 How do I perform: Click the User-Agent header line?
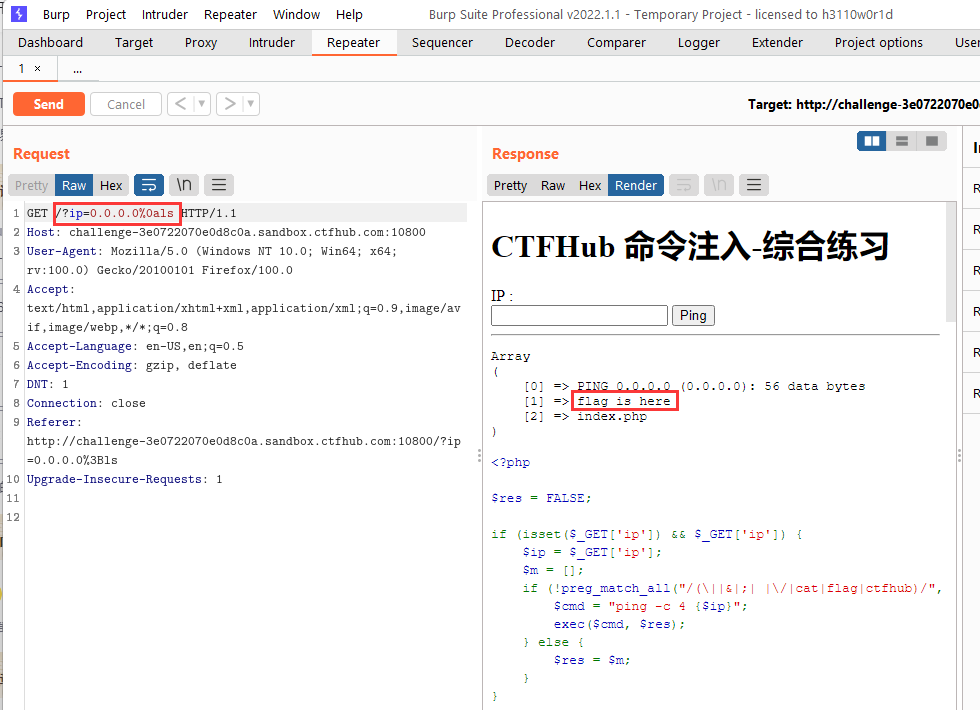tap(212, 261)
